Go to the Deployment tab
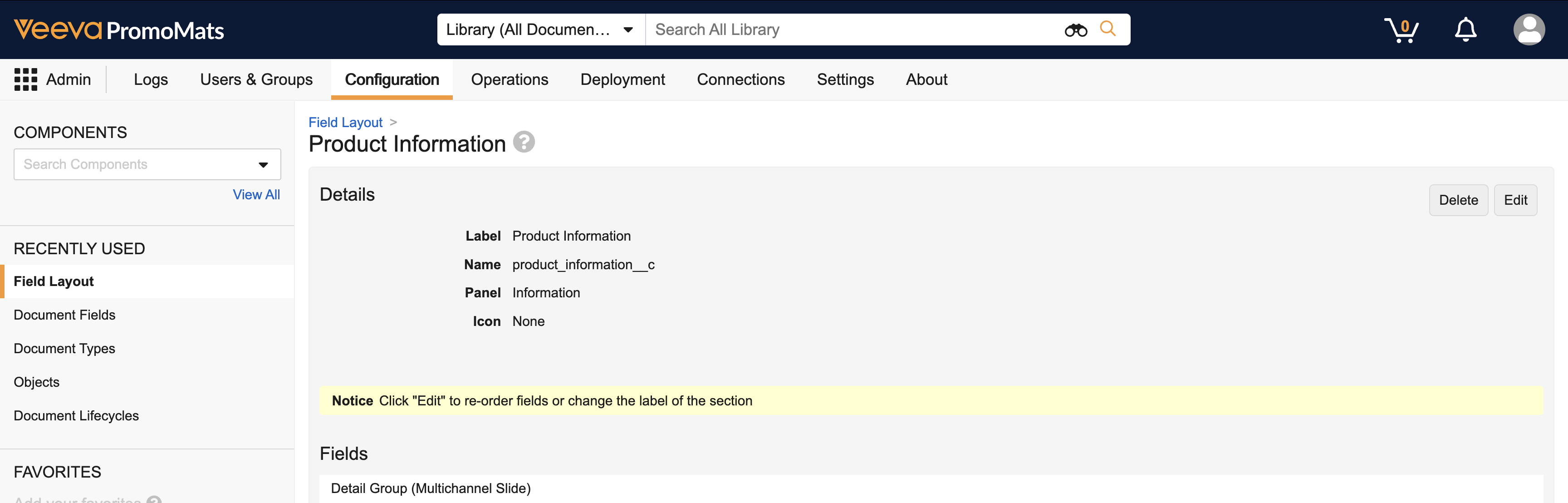1568x503 pixels. tap(622, 80)
